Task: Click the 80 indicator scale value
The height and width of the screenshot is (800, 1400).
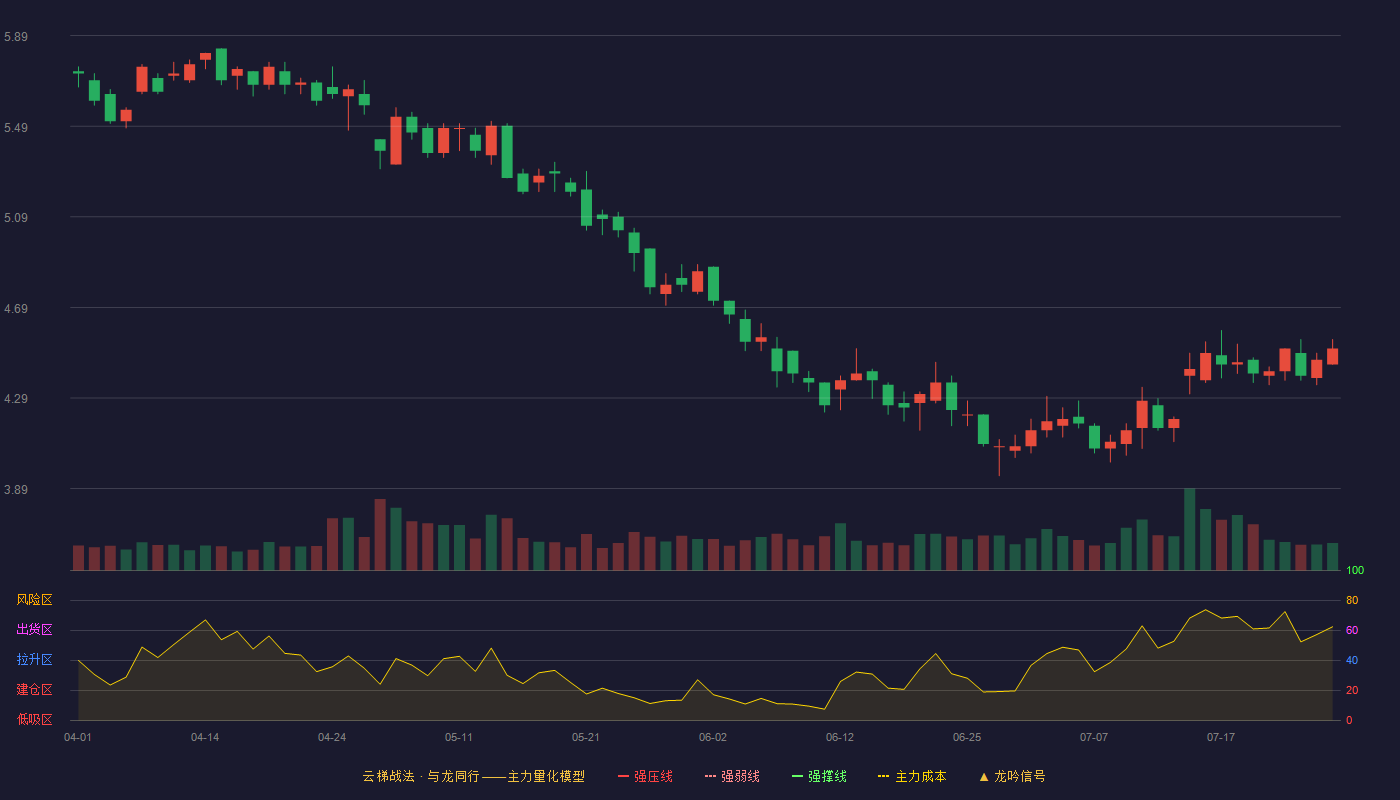Action: click(x=1352, y=600)
